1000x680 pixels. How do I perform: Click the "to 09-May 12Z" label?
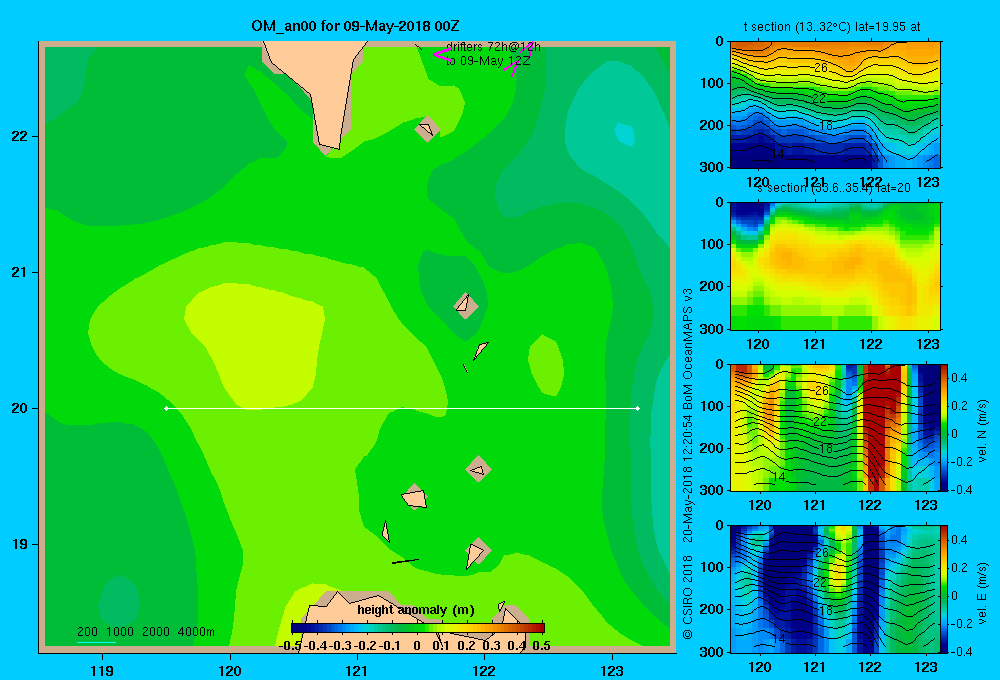coord(488,61)
